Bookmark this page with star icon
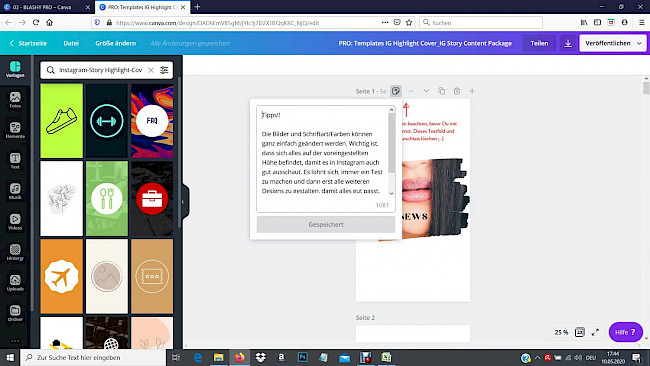The height and width of the screenshot is (366, 650). (409, 22)
